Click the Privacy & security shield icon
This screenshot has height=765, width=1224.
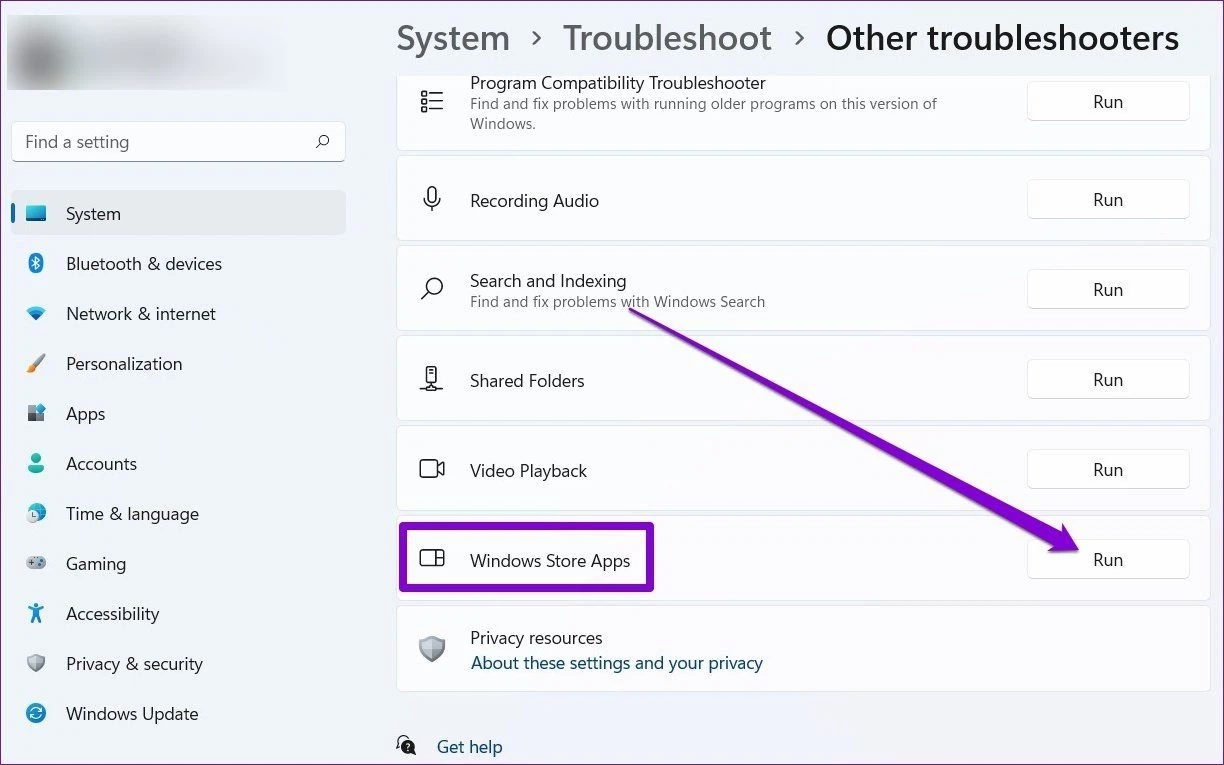36,664
